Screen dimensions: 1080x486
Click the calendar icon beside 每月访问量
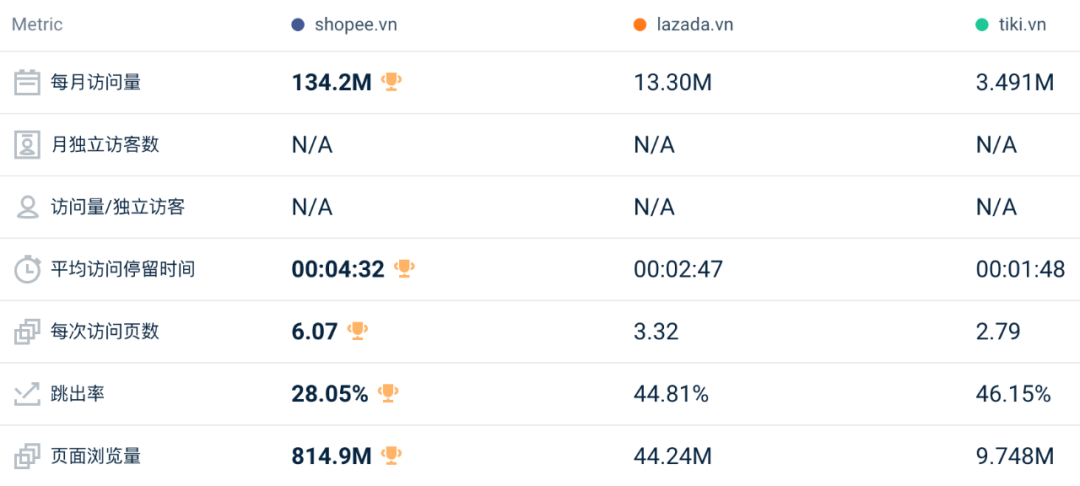coord(28,83)
